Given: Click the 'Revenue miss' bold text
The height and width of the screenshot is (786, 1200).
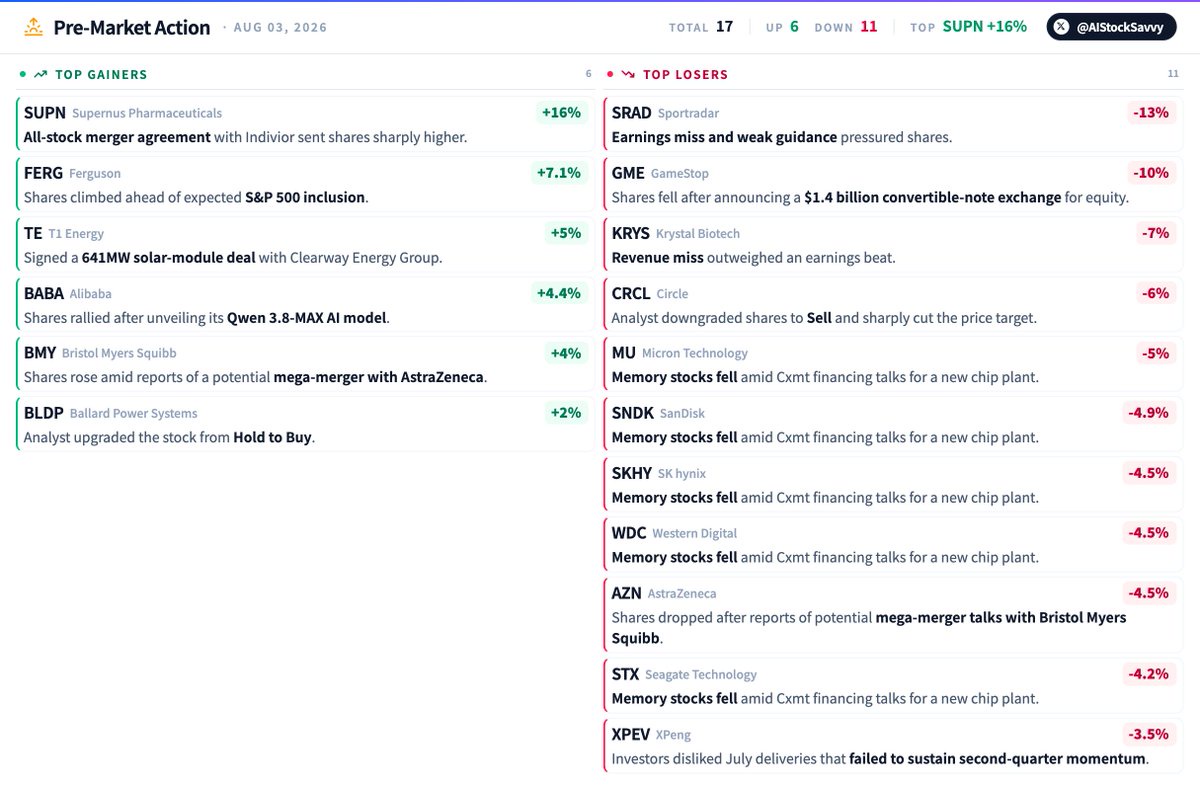Looking at the screenshot, I should click(657, 257).
